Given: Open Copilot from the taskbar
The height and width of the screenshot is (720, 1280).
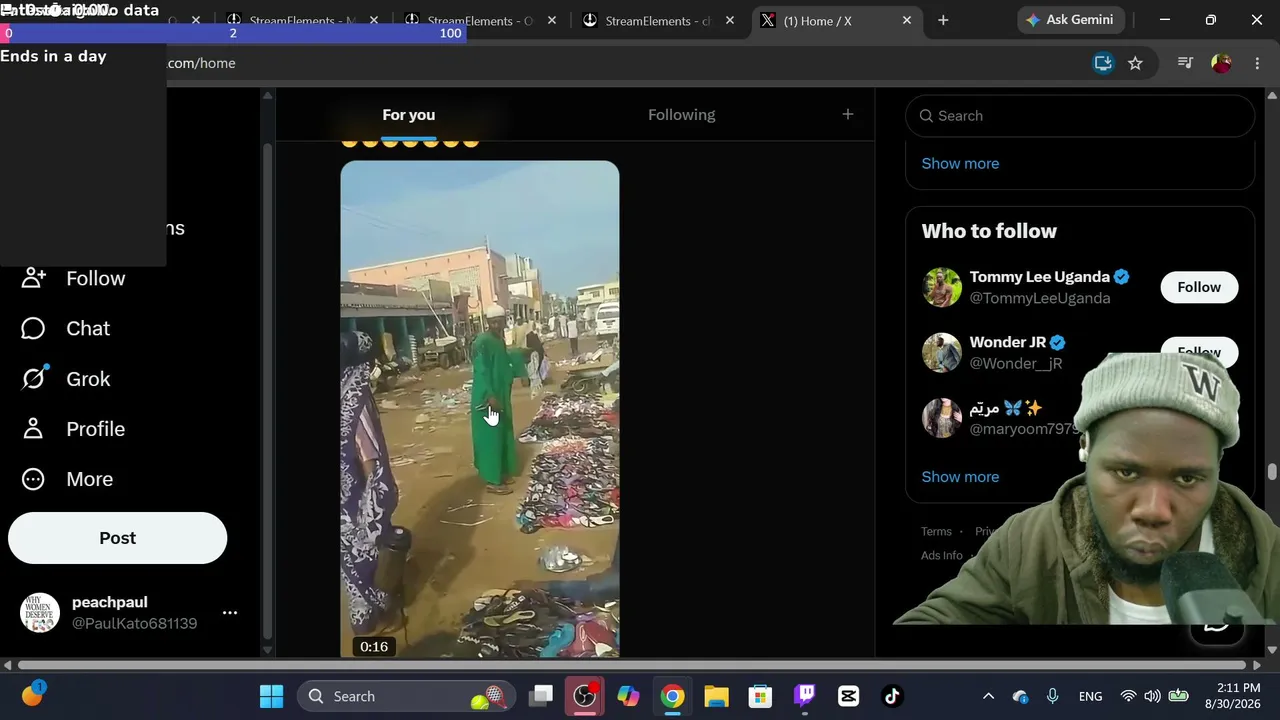Looking at the screenshot, I should (628, 696).
